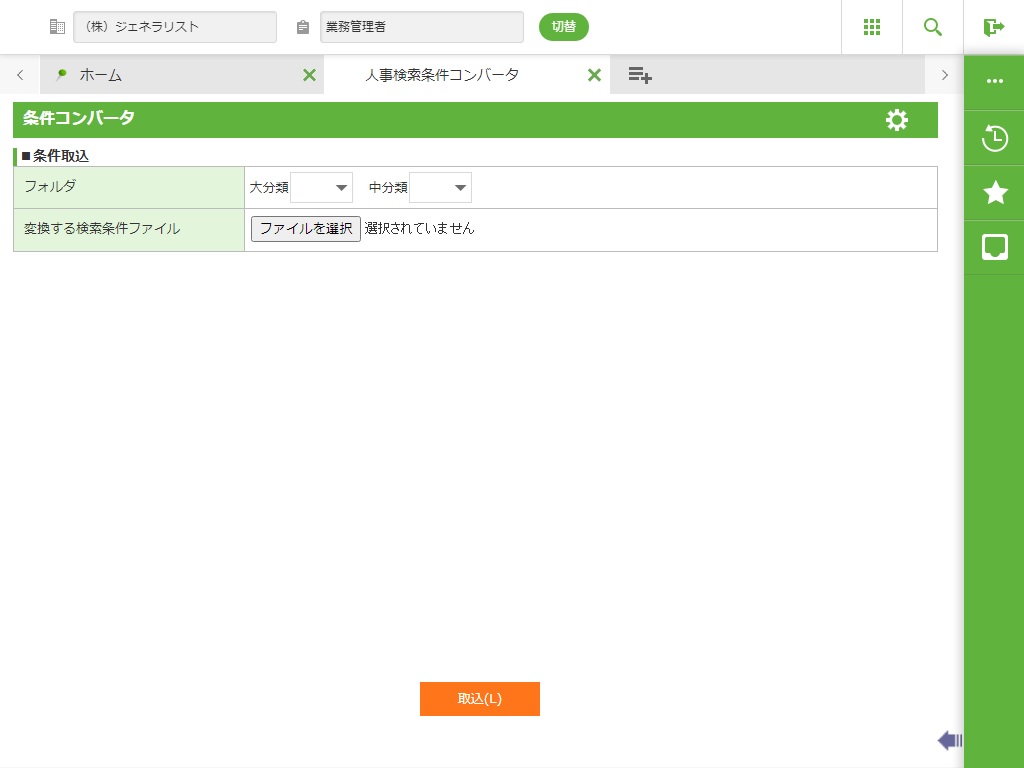Expand the 大分類 dropdown
Viewport: 1024px width, 768px height.
coord(321,187)
